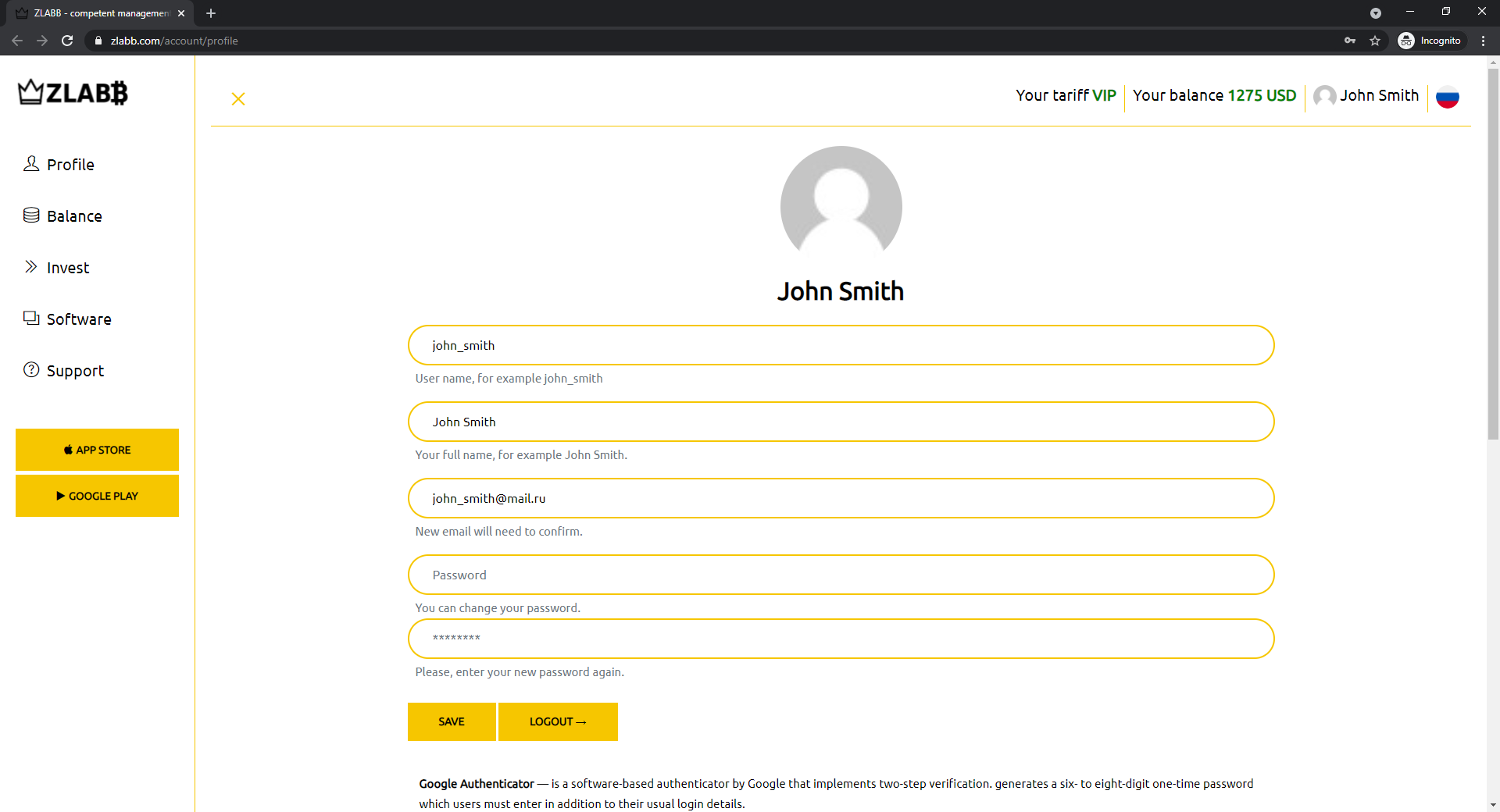The width and height of the screenshot is (1500, 812).
Task: Open a new browser tab
Action: click(211, 13)
